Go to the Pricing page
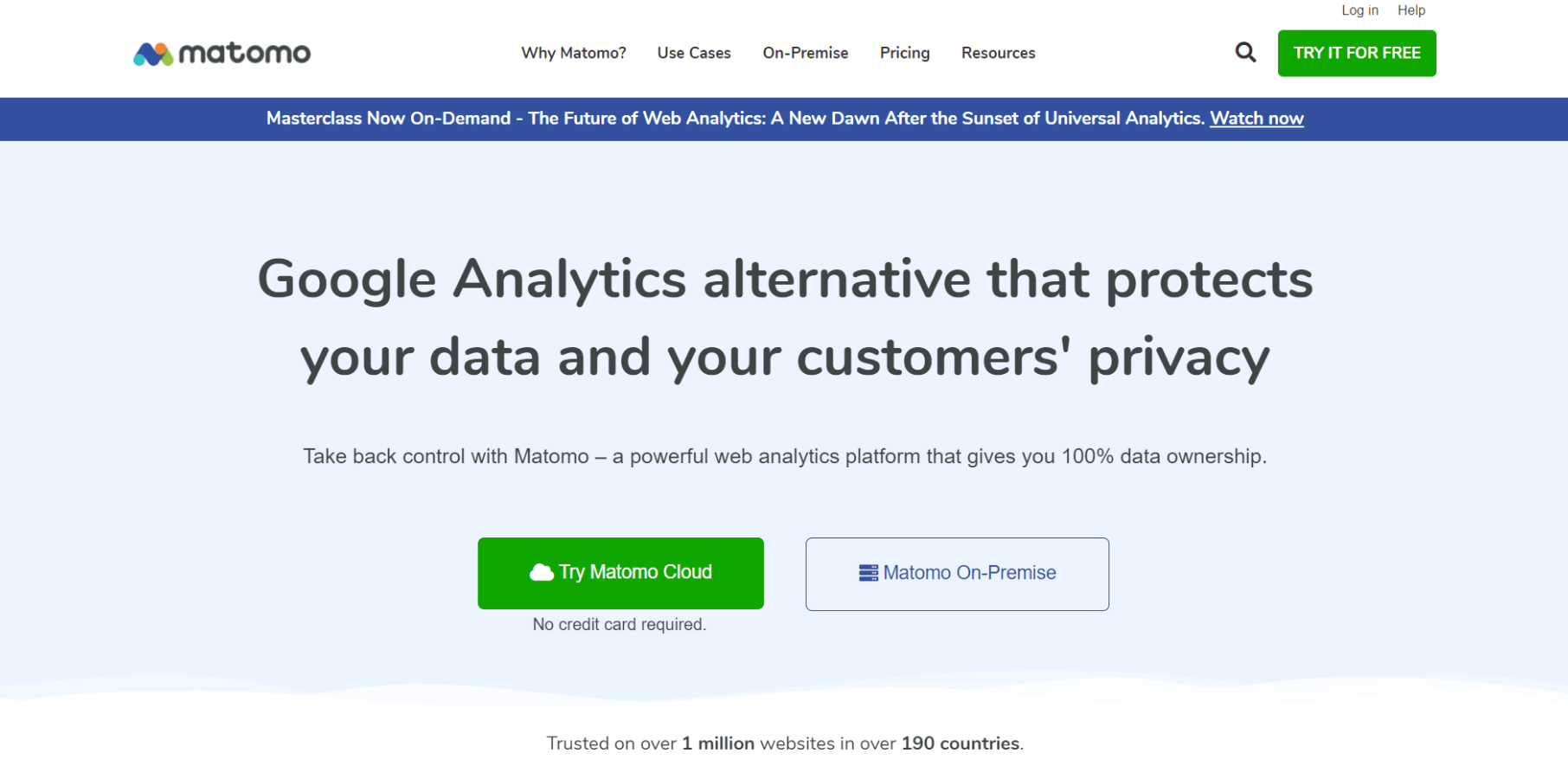1568x779 pixels. point(904,53)
